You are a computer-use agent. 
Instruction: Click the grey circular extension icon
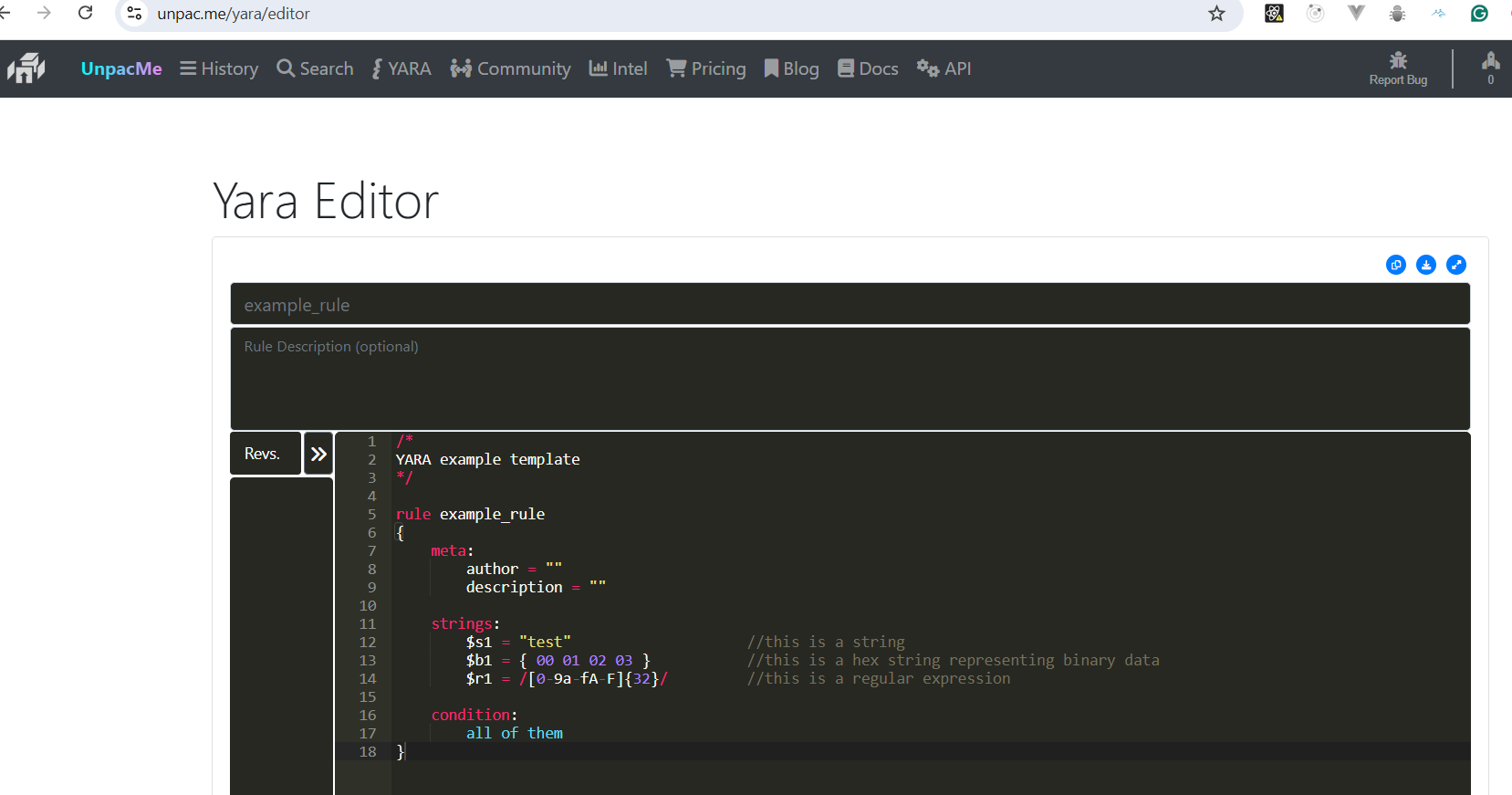[x=1315, y=13]
